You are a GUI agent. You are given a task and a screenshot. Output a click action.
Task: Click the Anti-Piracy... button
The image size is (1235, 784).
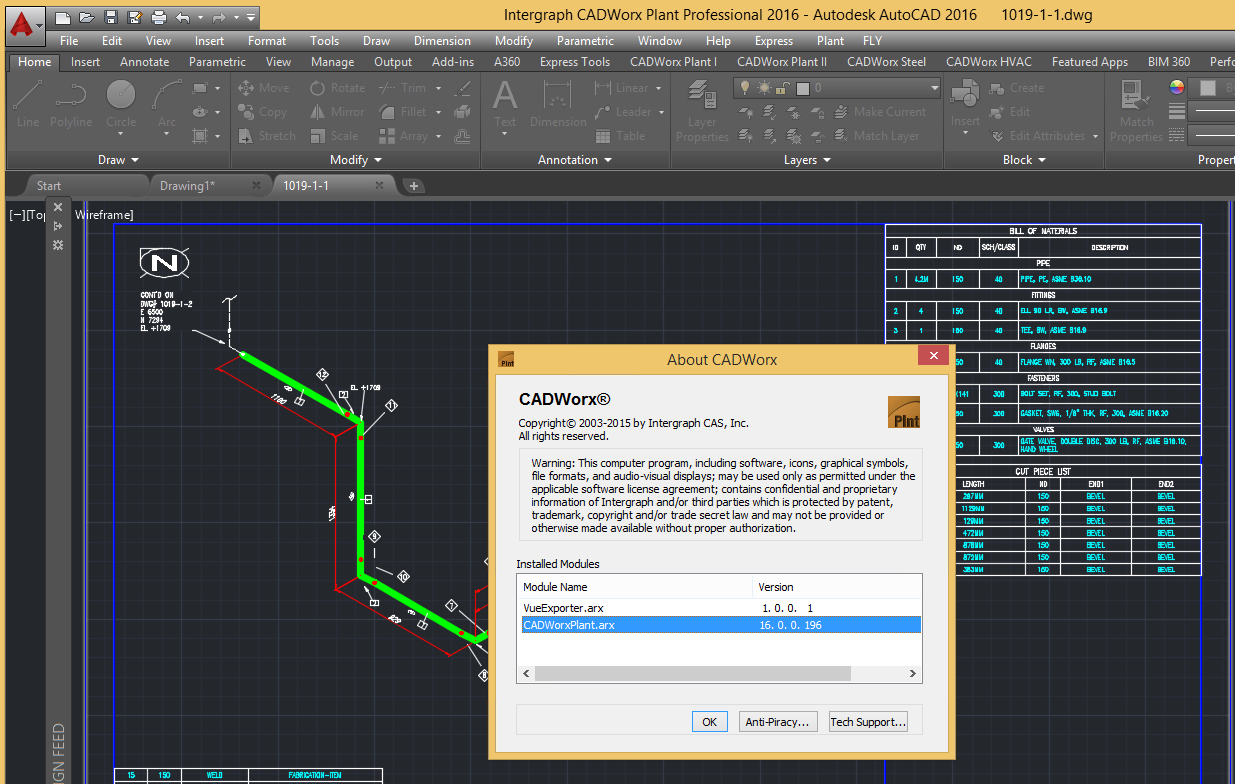click(x=779, y=721)
